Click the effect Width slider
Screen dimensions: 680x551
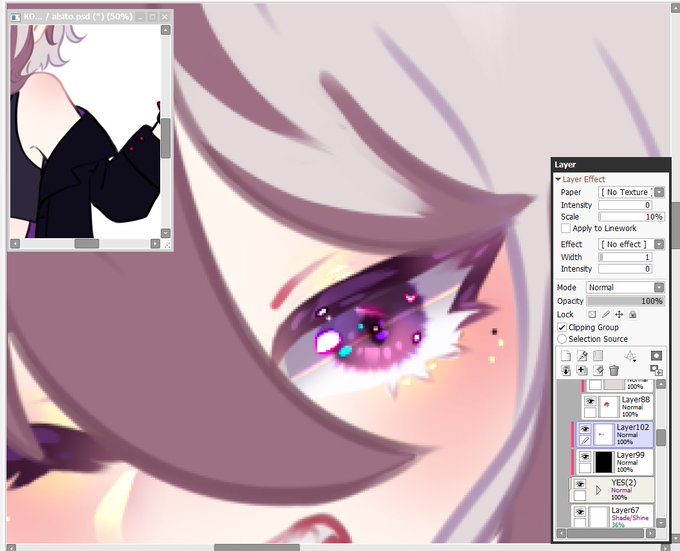pyautogui.click(x=625, y=257)
